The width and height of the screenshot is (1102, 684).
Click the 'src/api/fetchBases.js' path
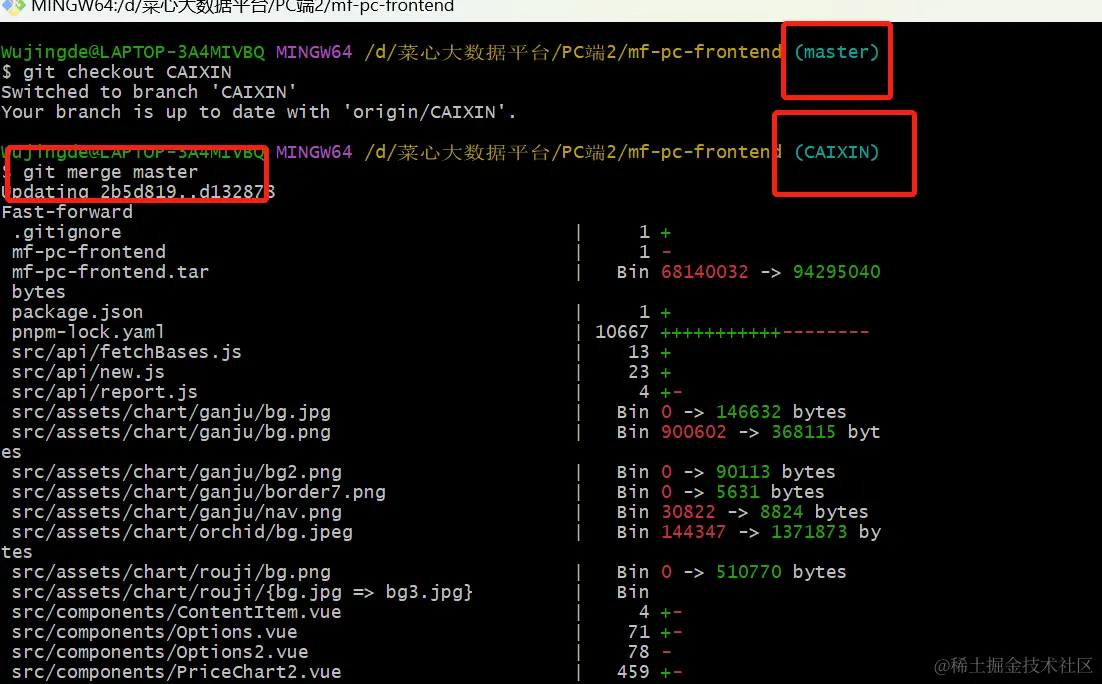pos(127,351)
